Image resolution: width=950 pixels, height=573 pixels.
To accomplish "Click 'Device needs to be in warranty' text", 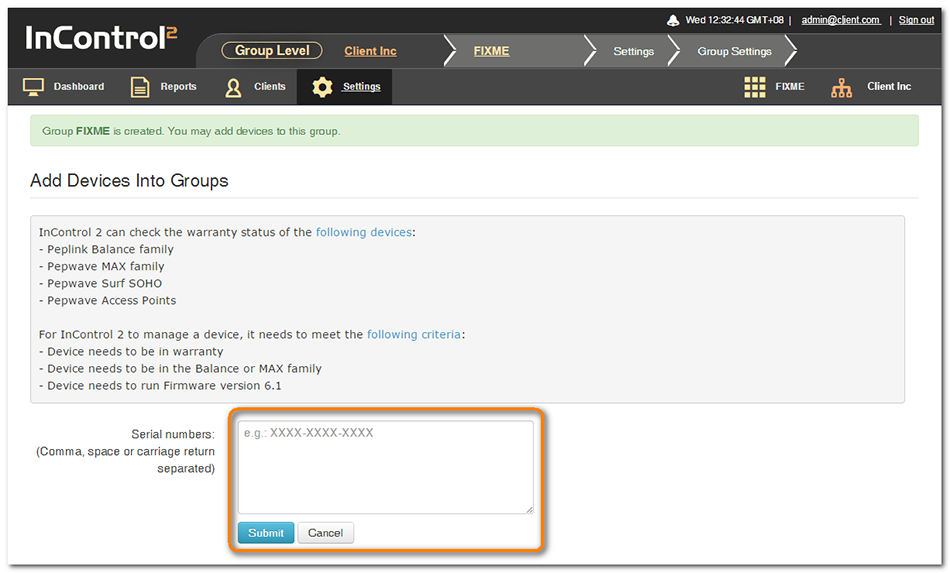I will click(131, 351).
